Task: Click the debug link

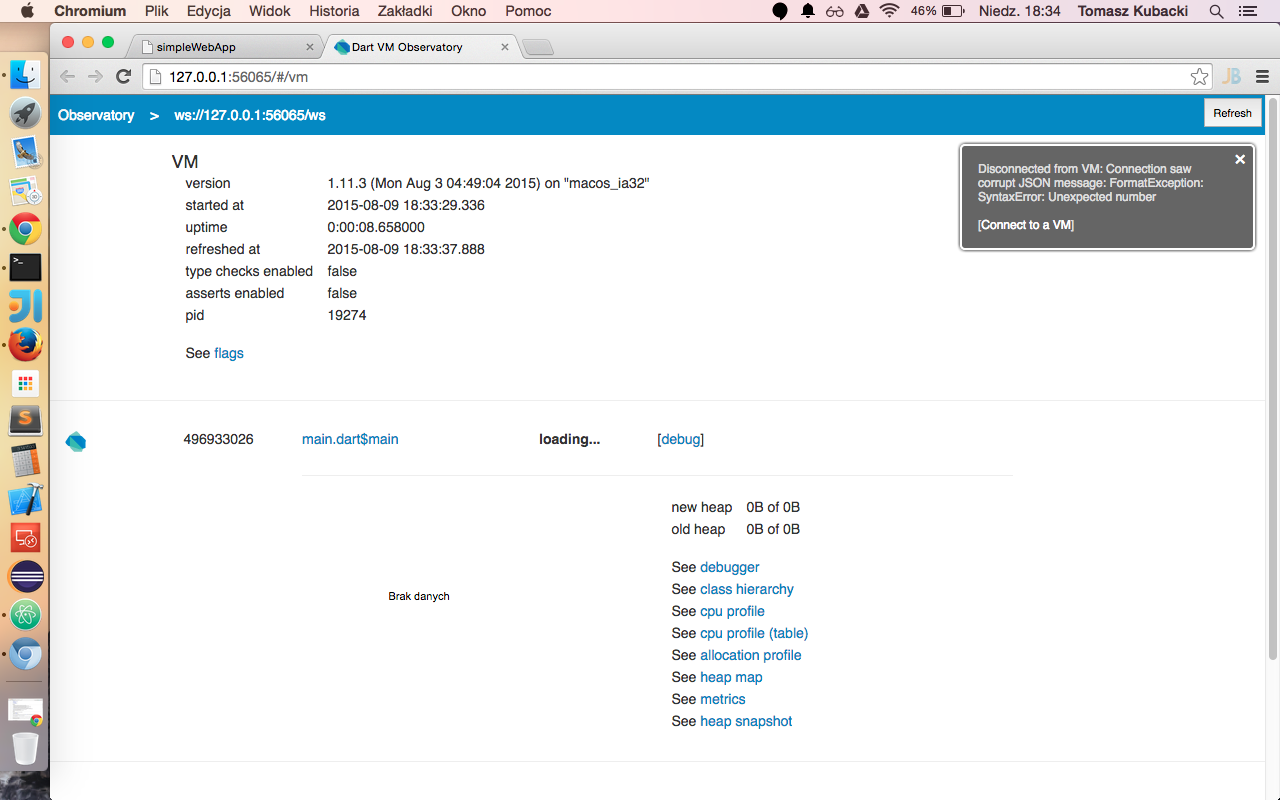Action: 681,439
